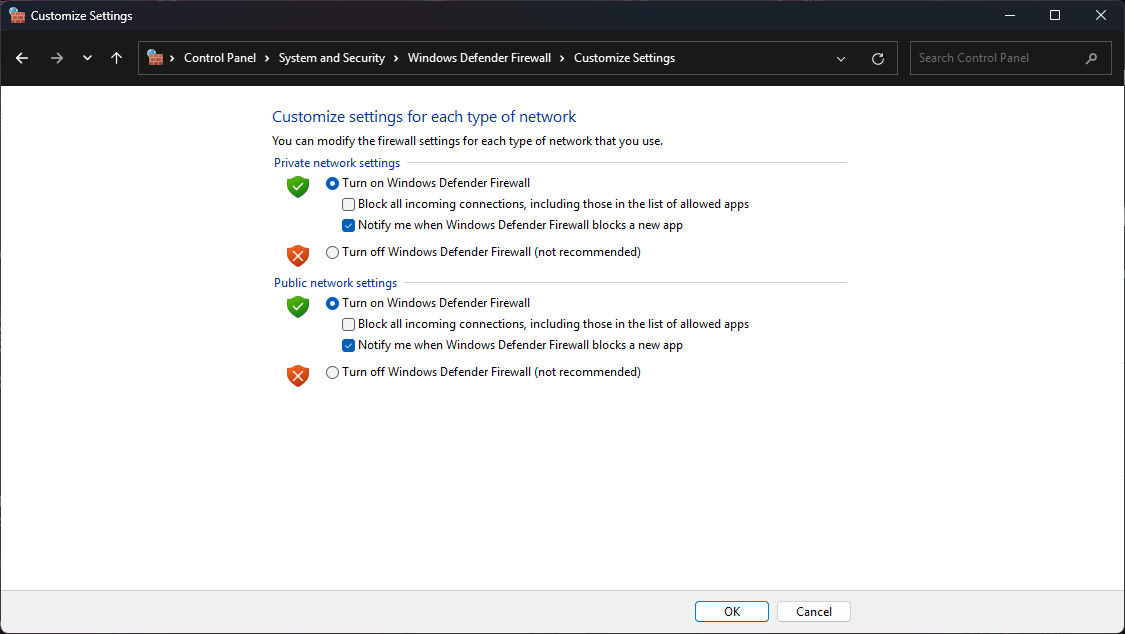This screenshot has width=1125, height=634.
Task: Open the Control Panel breadcrumb
Action: coord(220,58)
